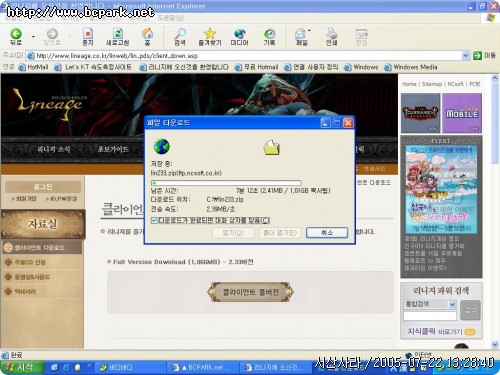The height and width of the screenshot is (375, 500).
Task: Open the Tournament banner thumbnail
Action: (x=420, y=113)
